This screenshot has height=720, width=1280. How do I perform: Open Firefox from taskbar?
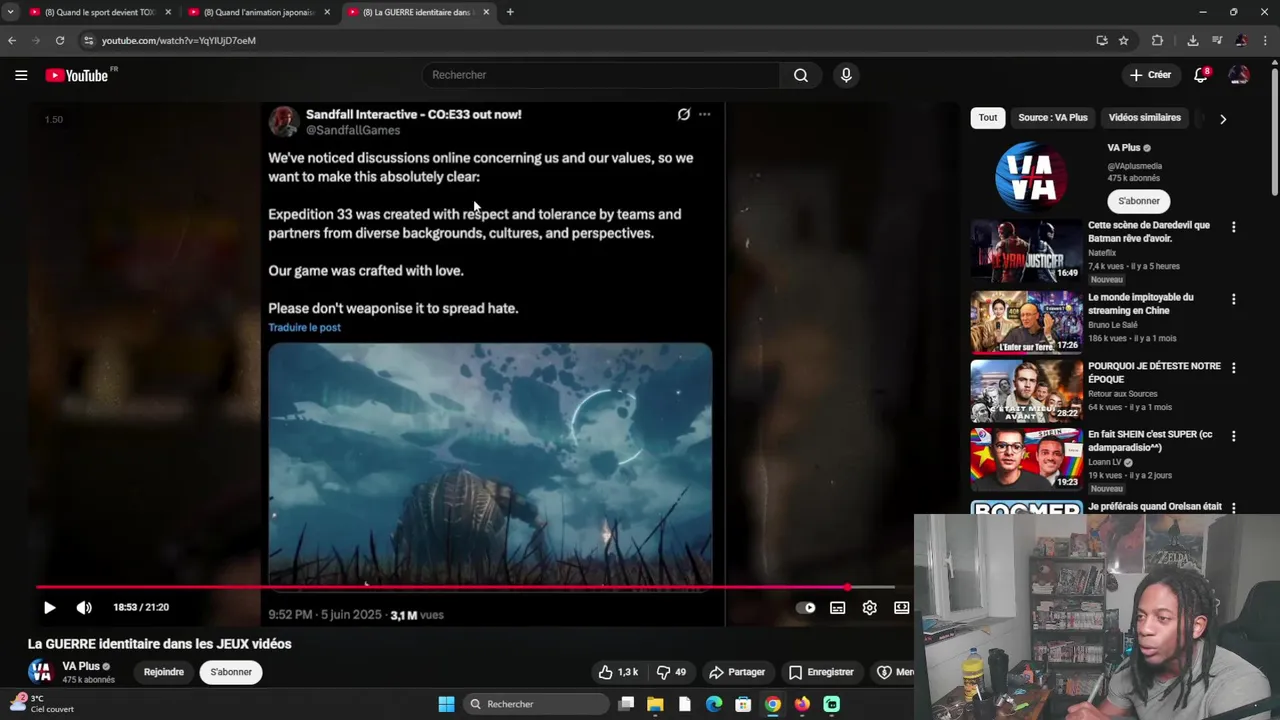pyautogui.click(x=802, y=704)
